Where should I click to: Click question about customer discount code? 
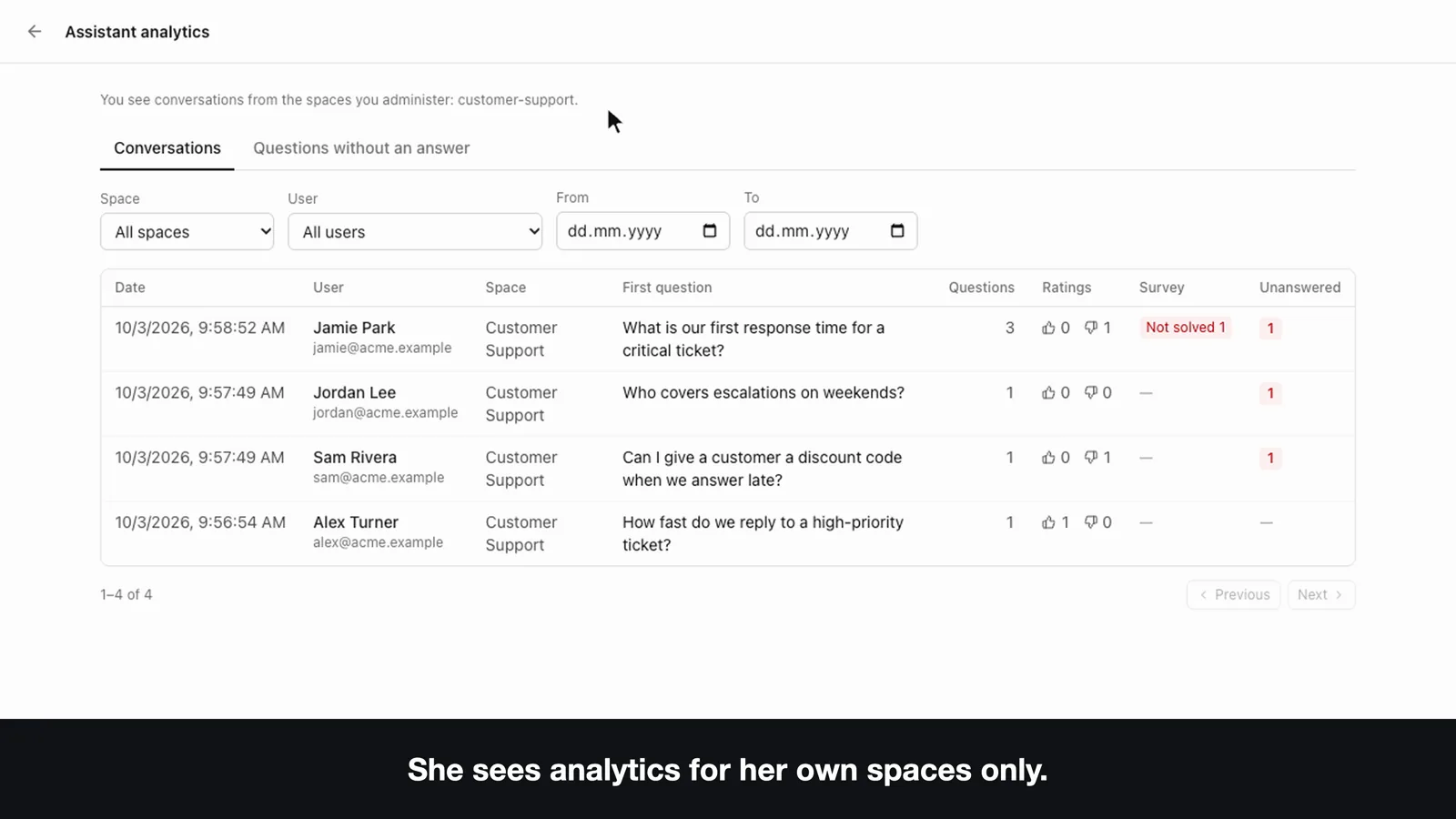tap(762, 469)
